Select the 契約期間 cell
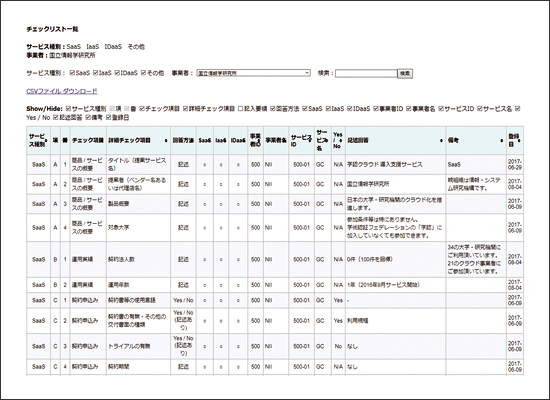 [x=138, y=367]
